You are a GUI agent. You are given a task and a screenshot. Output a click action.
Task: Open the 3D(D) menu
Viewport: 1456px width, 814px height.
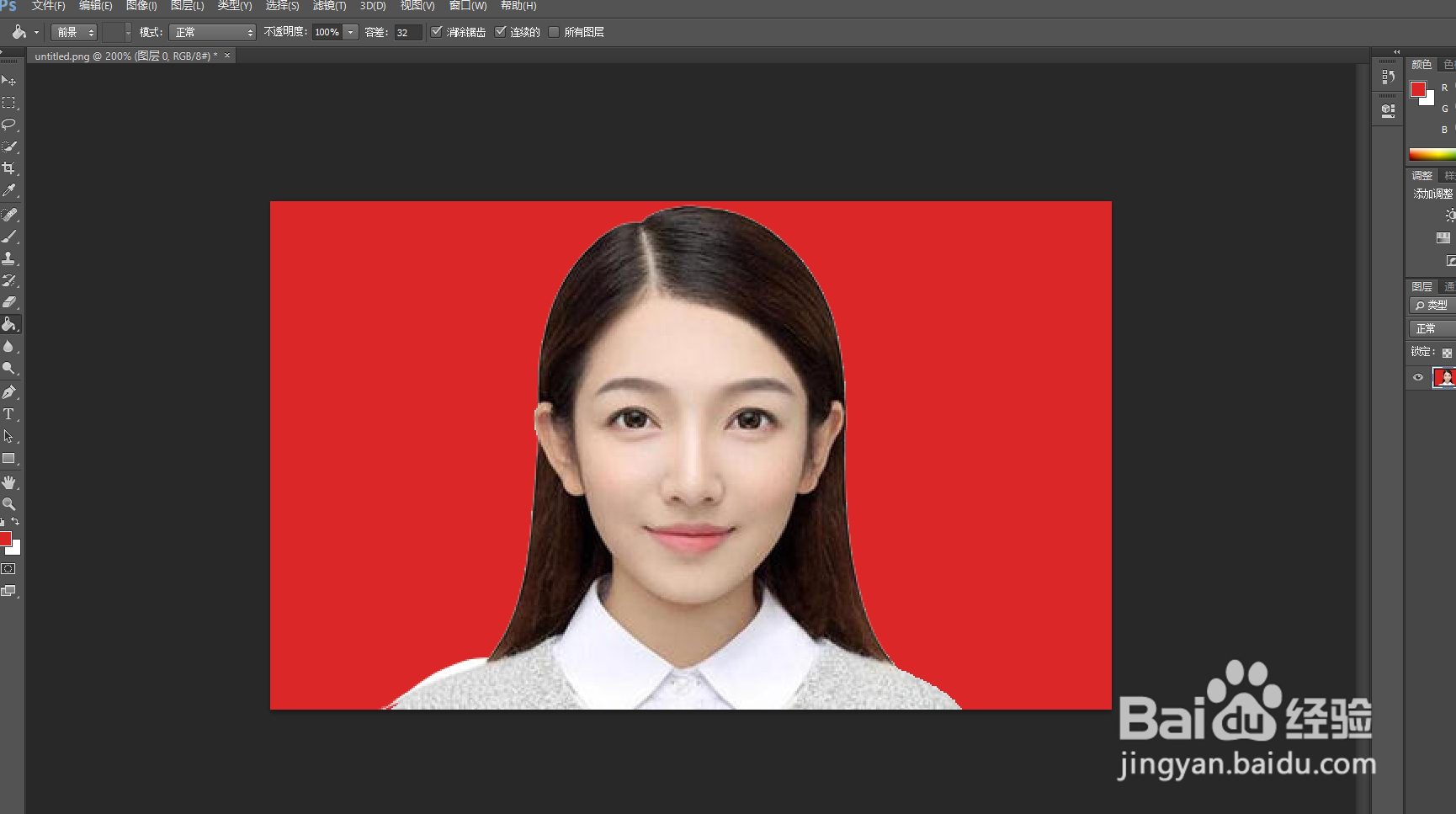(x=373, y=6)
